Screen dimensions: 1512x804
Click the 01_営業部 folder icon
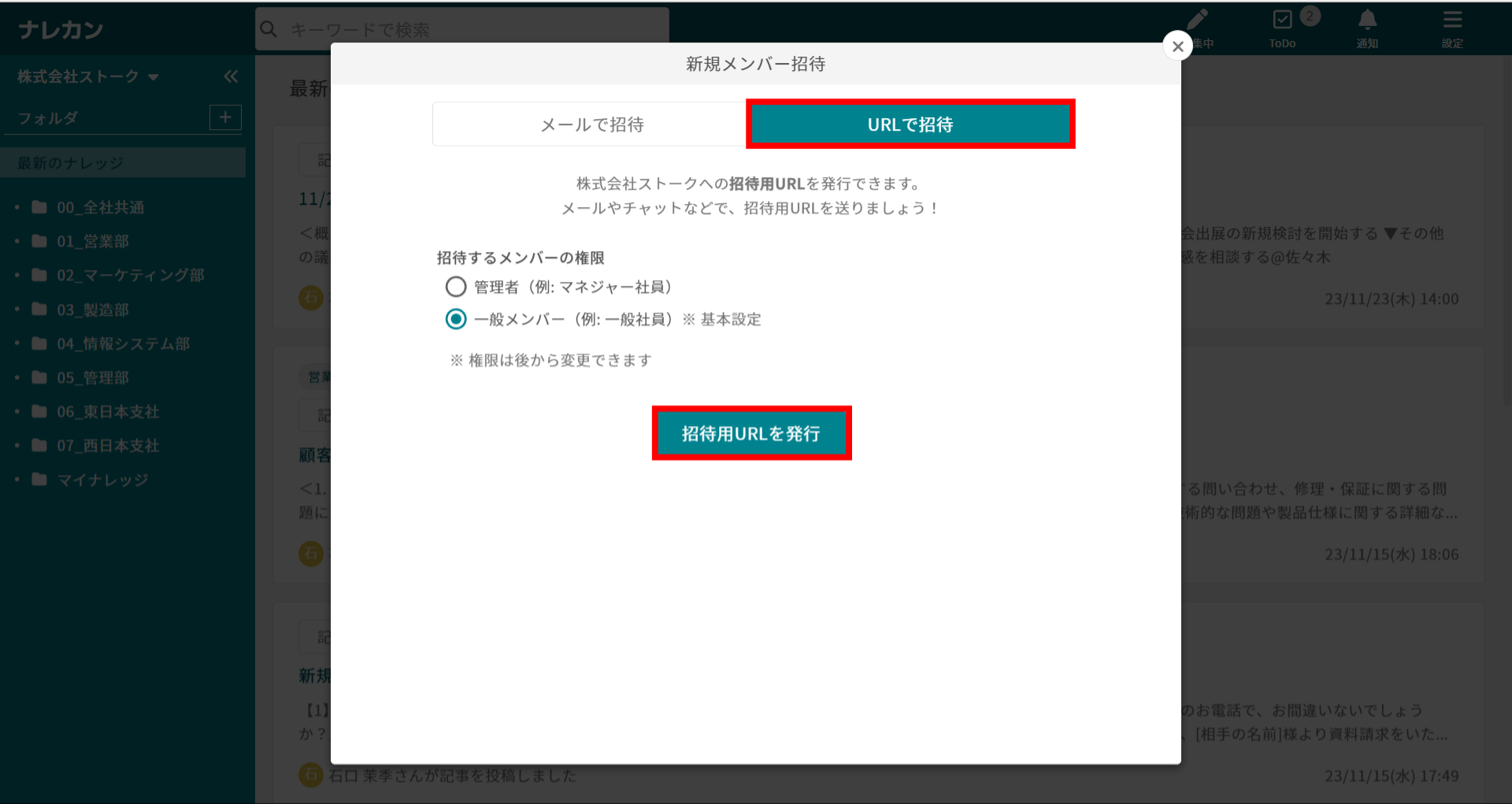(39, 241)
